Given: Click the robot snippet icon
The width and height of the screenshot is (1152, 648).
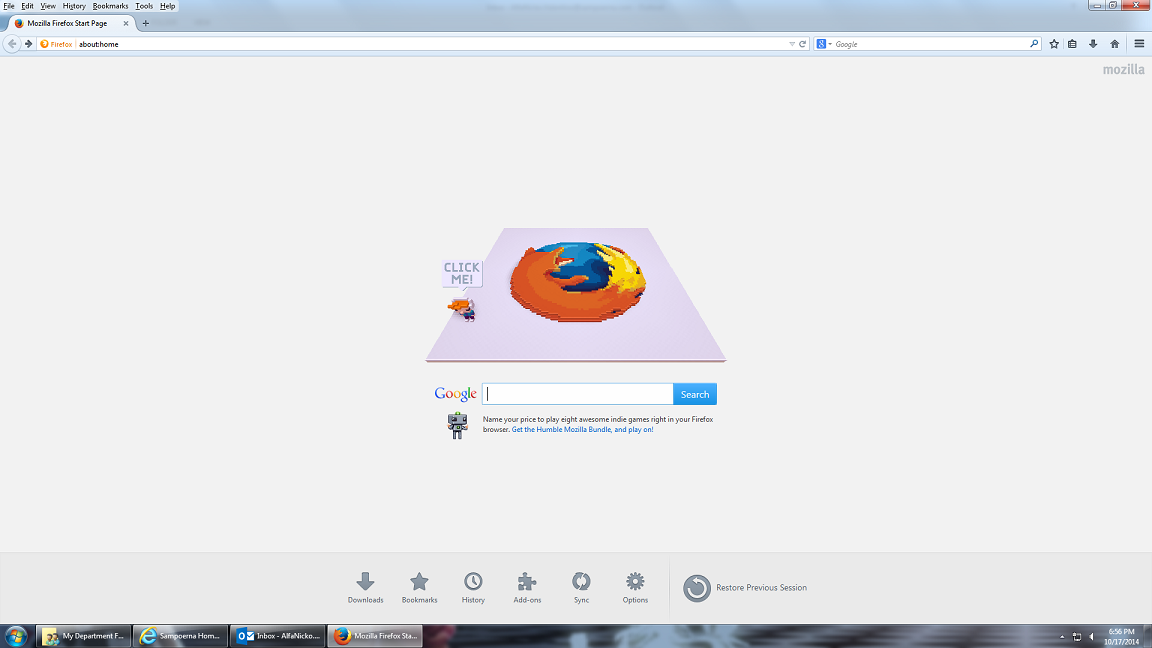Looking at the screenshot, I should coord(458,425).
